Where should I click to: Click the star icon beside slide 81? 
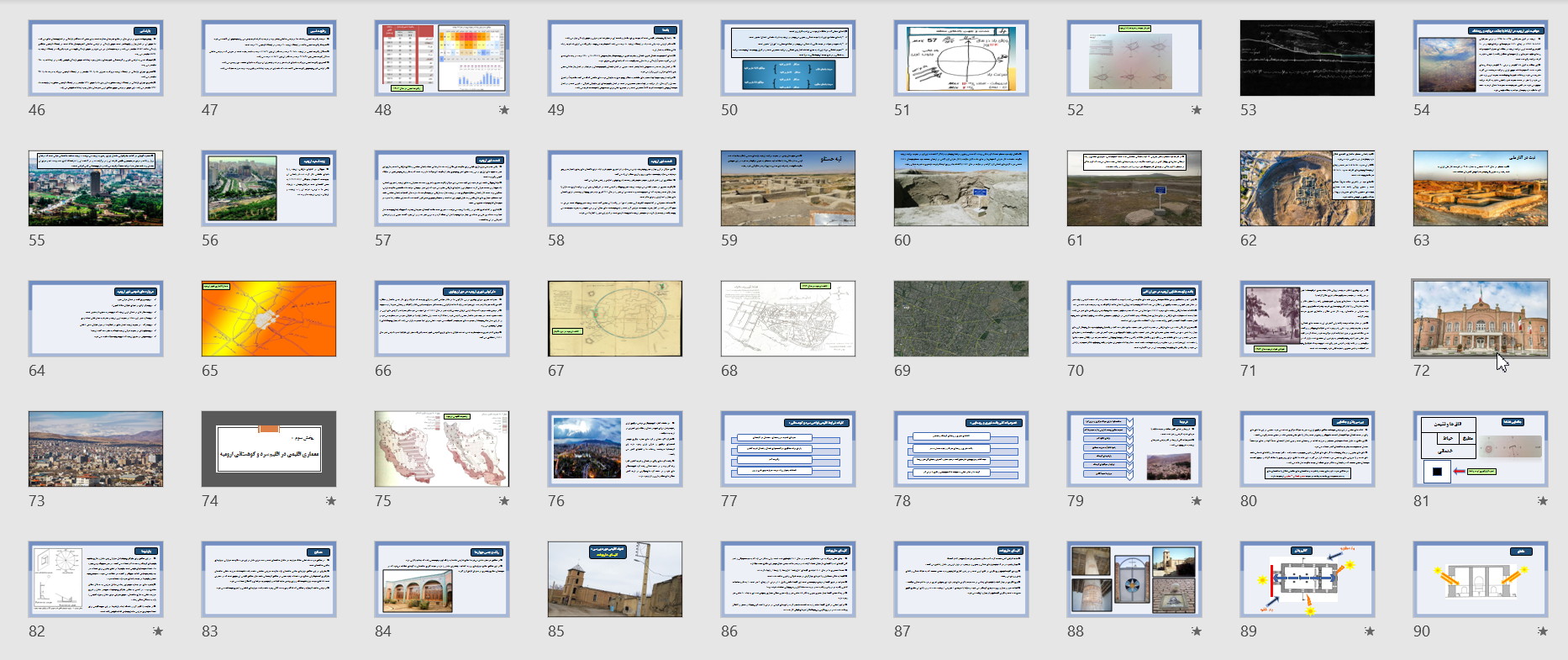pyautogui.click(x=1542, y=501)
